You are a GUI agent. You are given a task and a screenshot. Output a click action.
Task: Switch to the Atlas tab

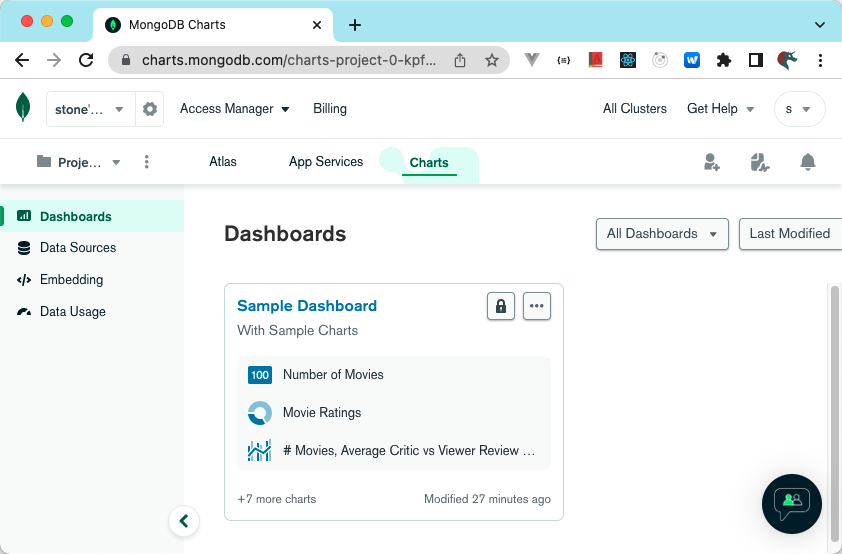[x=223, y=162]
